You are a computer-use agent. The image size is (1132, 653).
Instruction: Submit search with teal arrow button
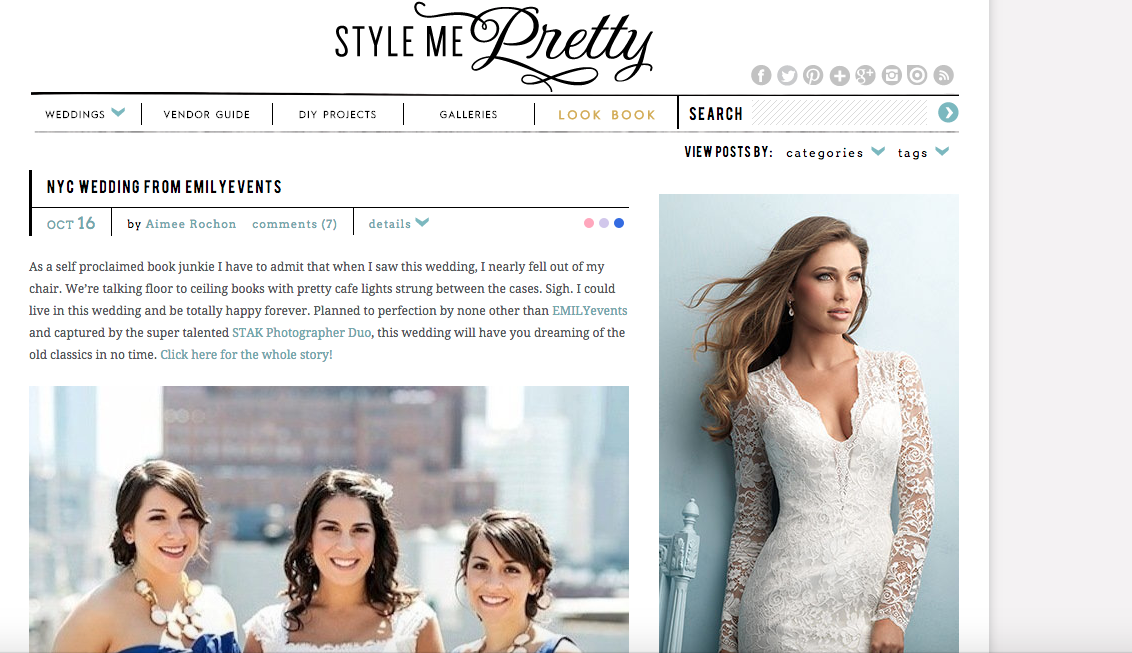948,113
